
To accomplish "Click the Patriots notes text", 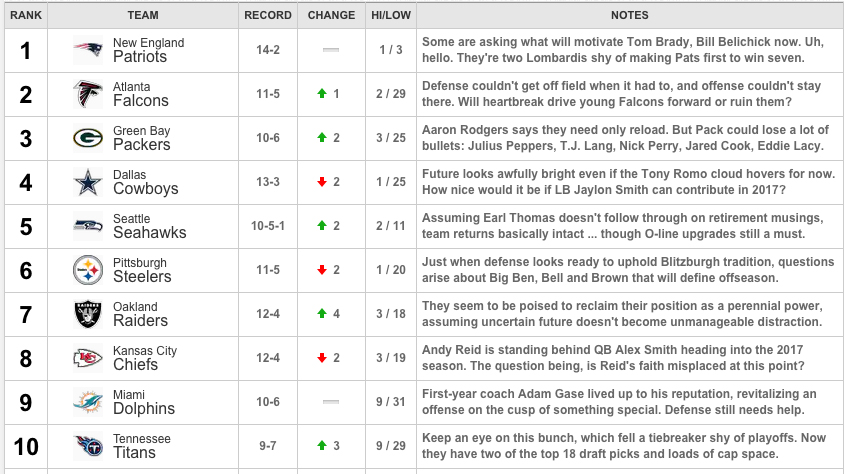I will click(623, 50).
